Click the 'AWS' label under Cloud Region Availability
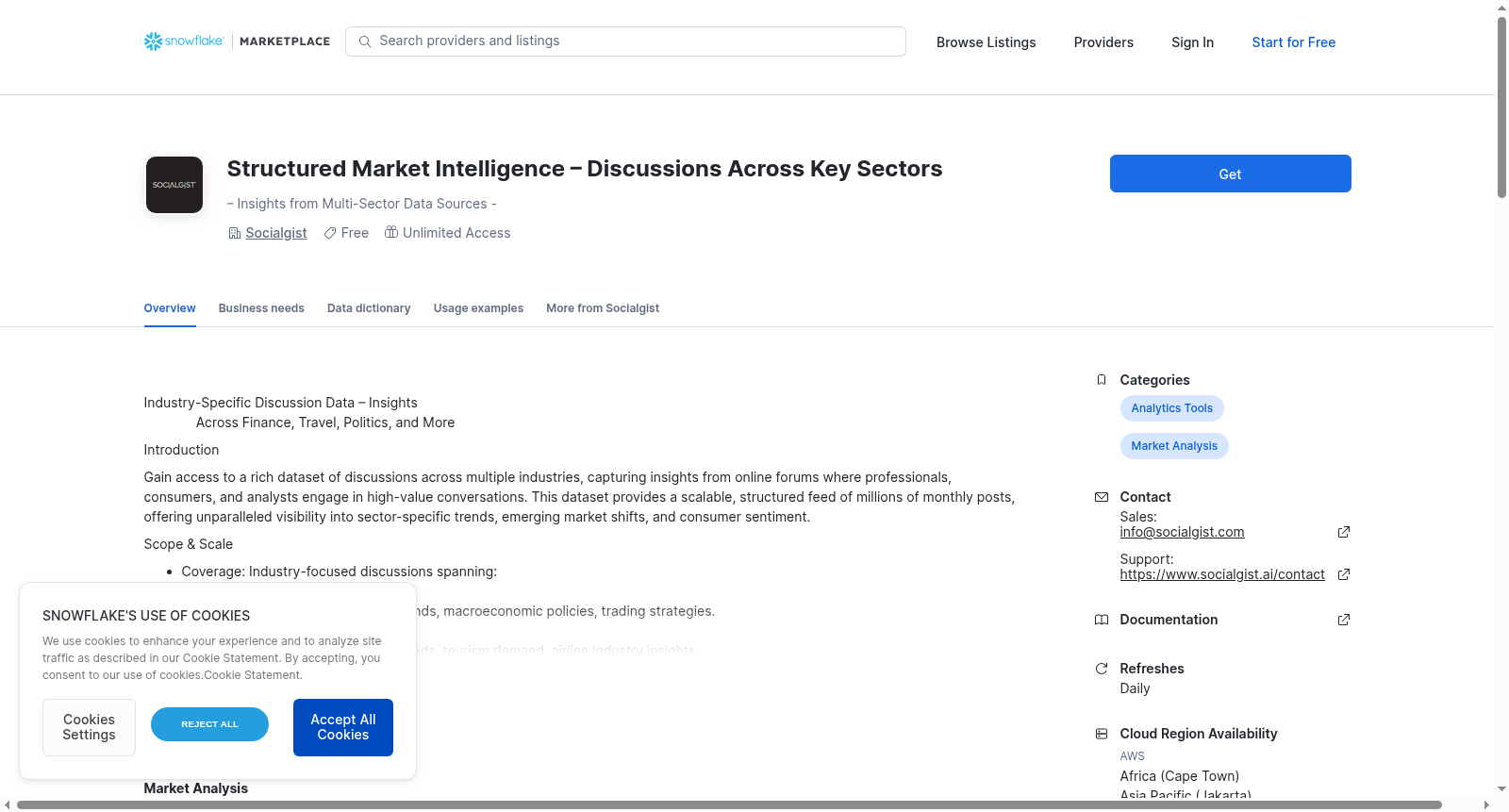This screenshot has height=812, width=1509. point(1133,756)
